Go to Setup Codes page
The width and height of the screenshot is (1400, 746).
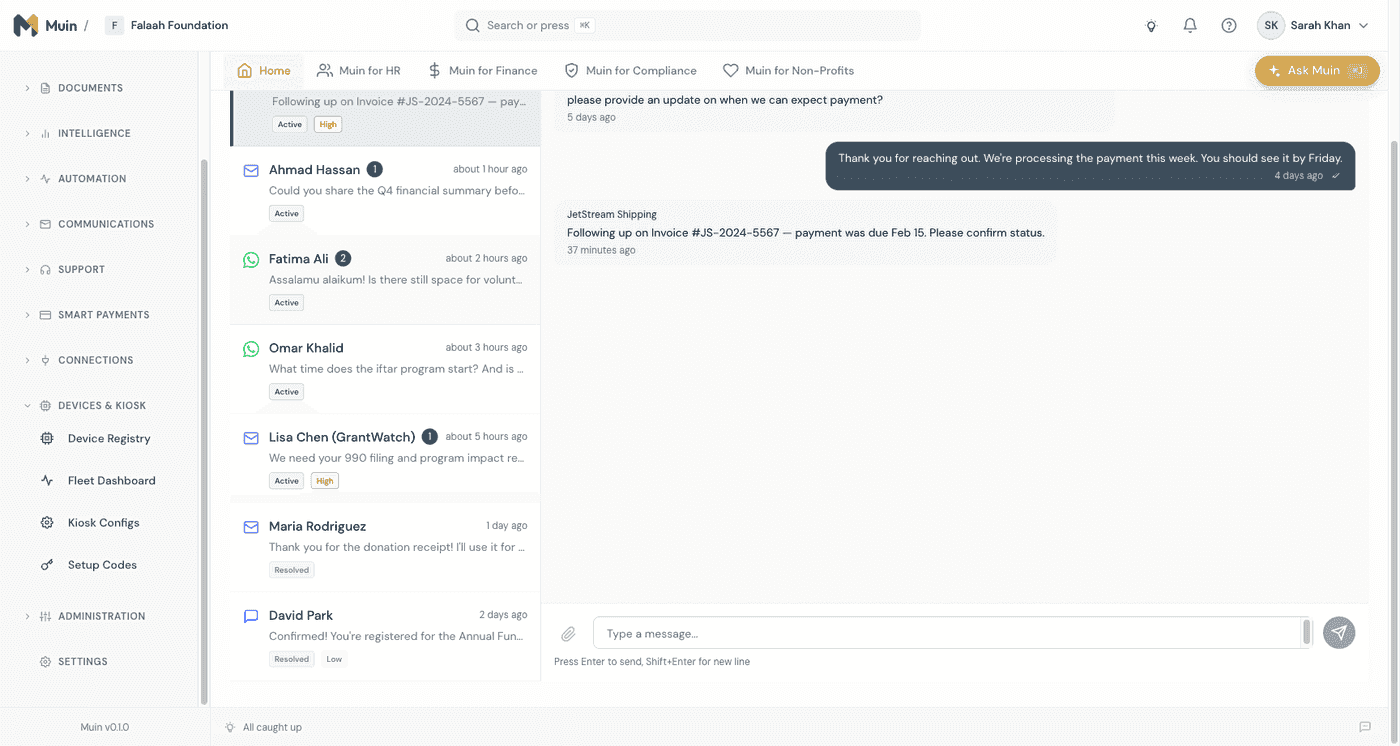[x=102, y=565]
